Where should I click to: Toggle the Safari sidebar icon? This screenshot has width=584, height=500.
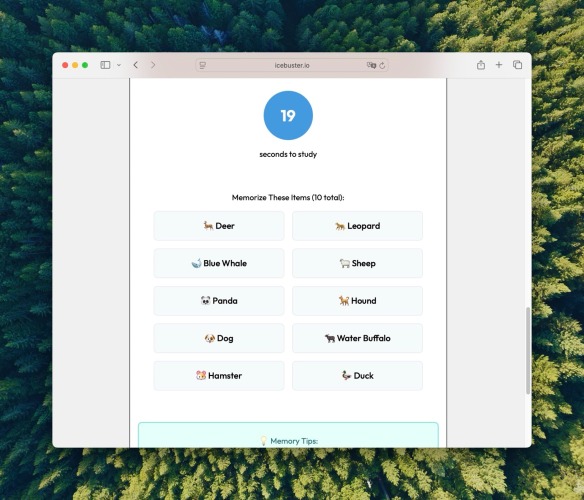coord(105,65)
